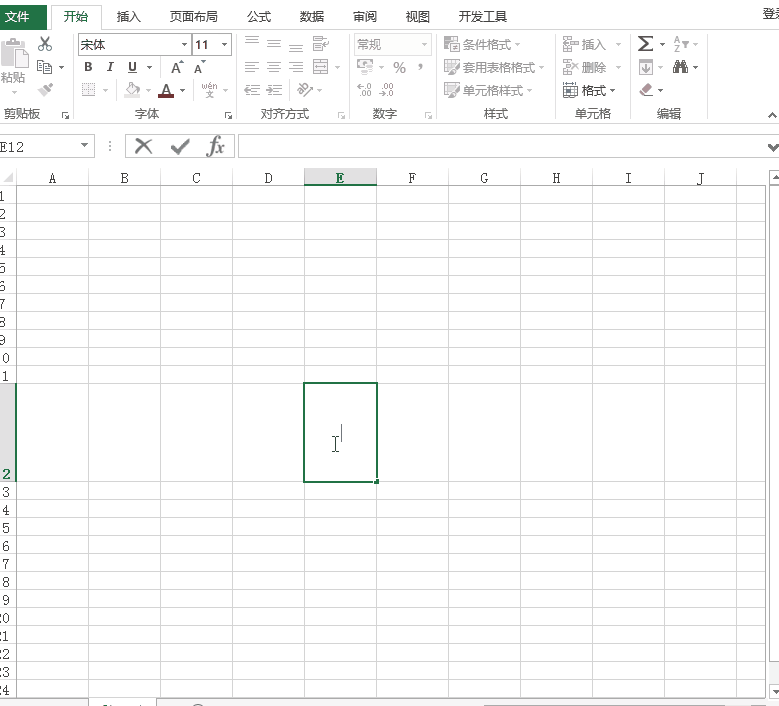Viewport: 779px width, 706px height.
Task: Open the font size dropdown showing 11
Action: tap(224, 45)
